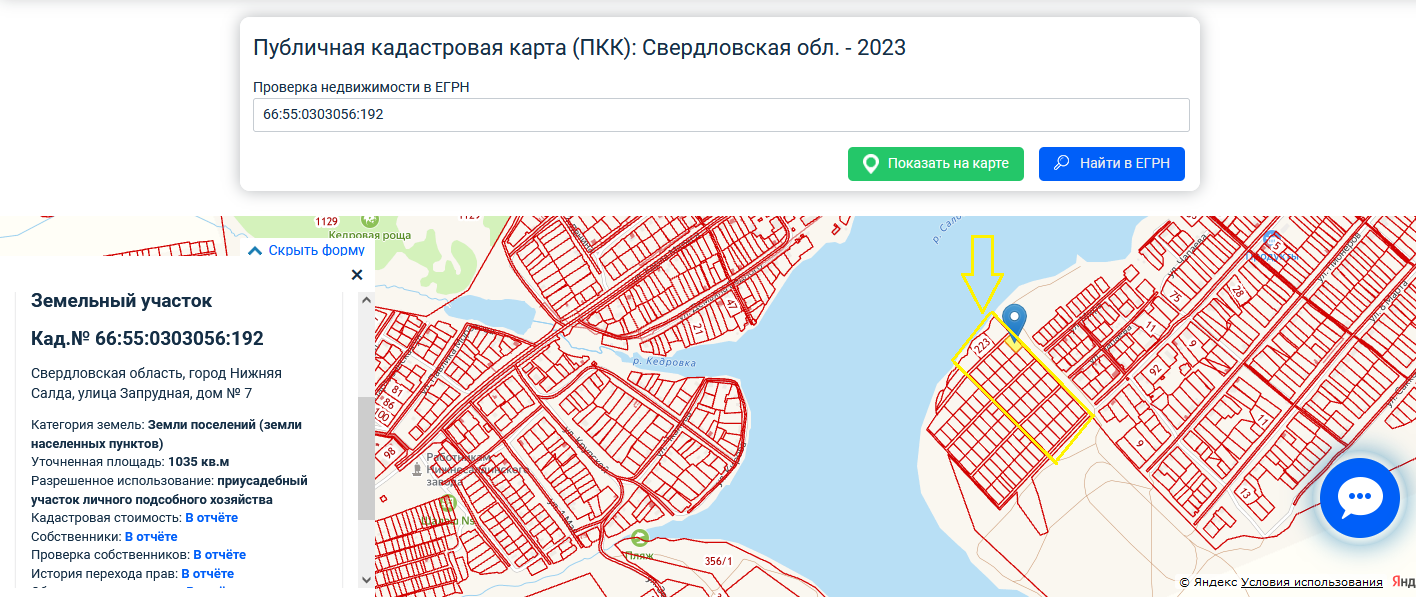Close the parcel info panel with X
1416x597 pixels.
click(357, 274)
